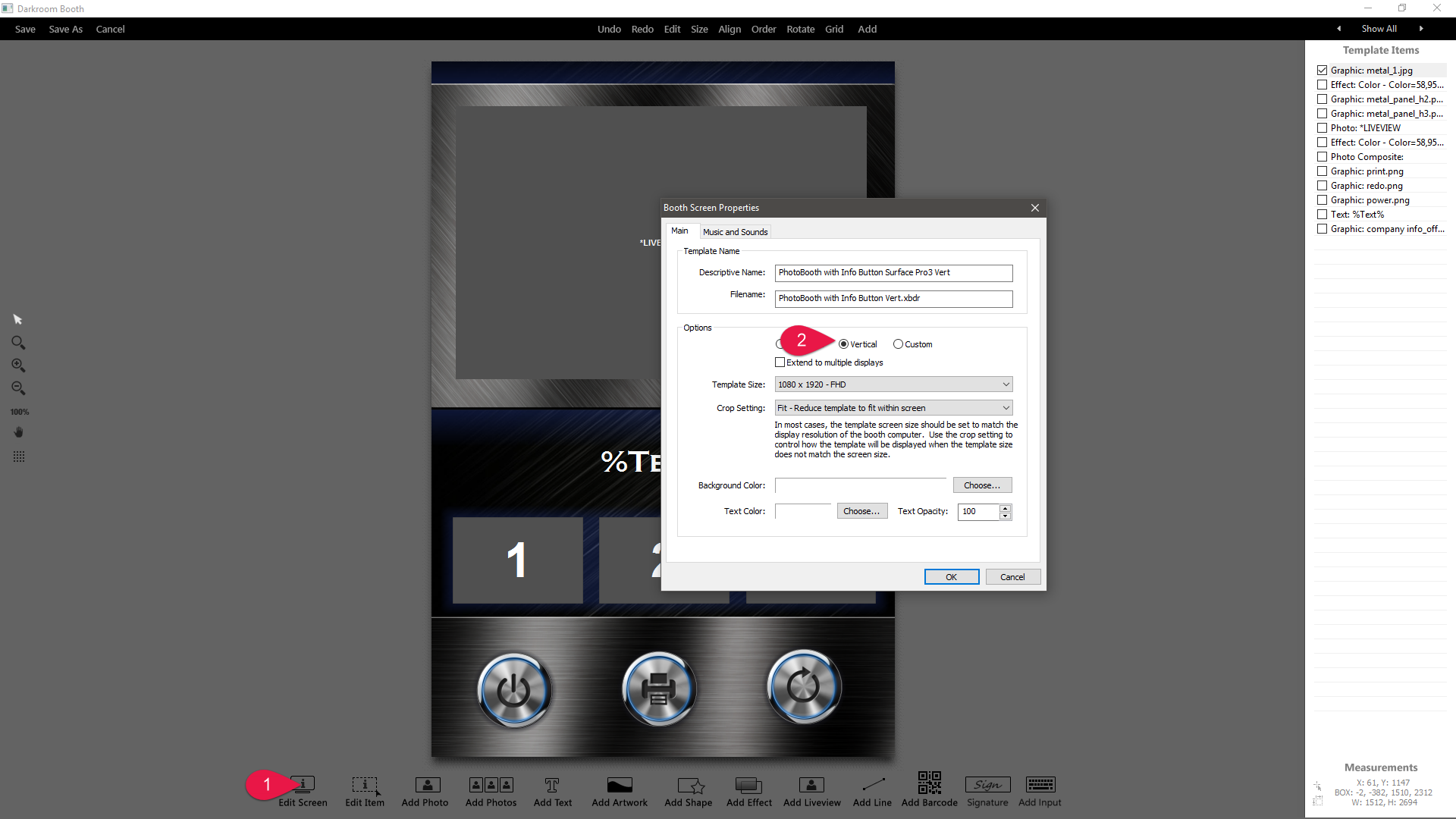Select the Custom orientation radio button
The image size is (1456, 819).
click(898, 344)
